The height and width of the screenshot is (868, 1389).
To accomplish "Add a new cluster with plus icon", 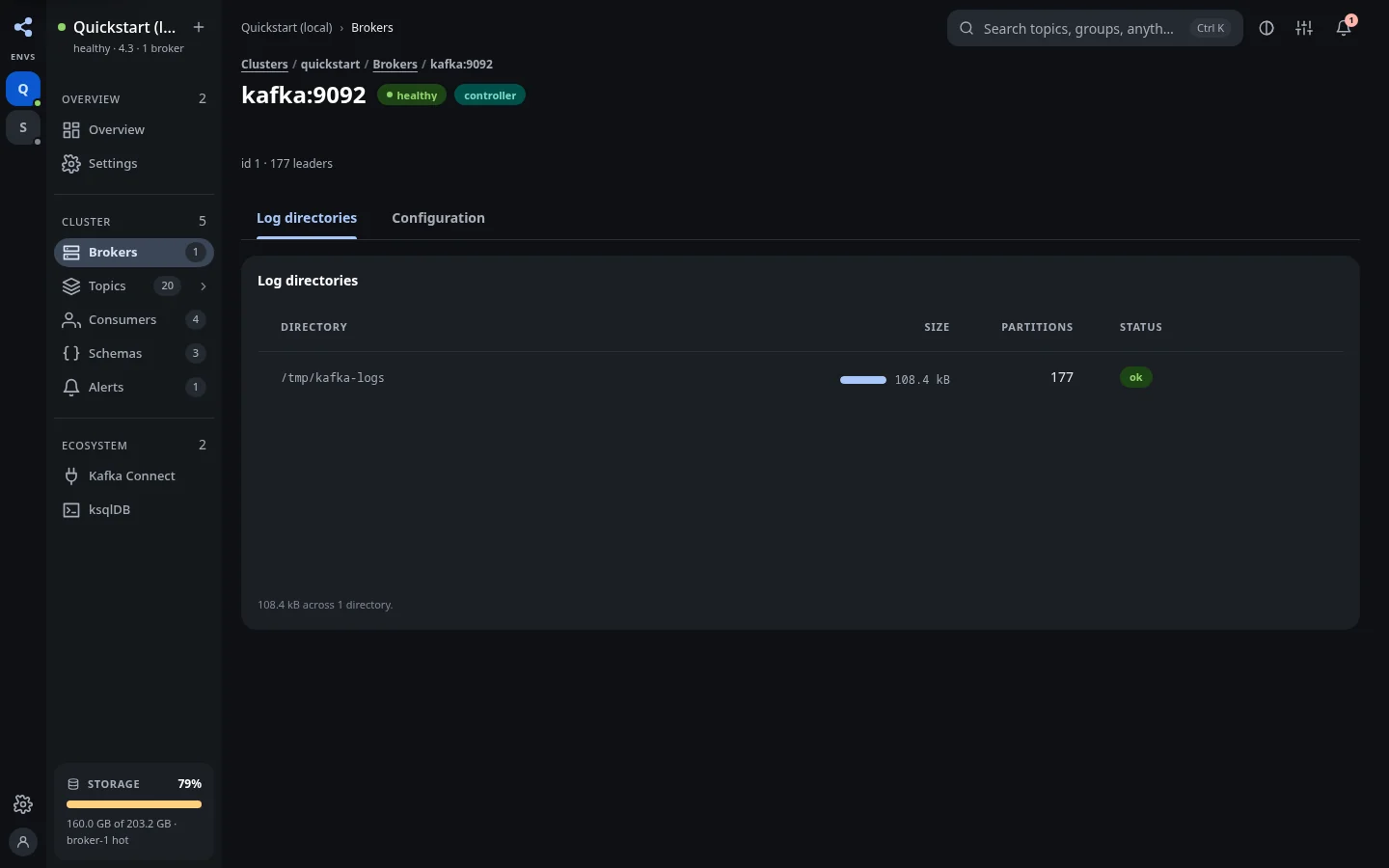I will 199,27.
